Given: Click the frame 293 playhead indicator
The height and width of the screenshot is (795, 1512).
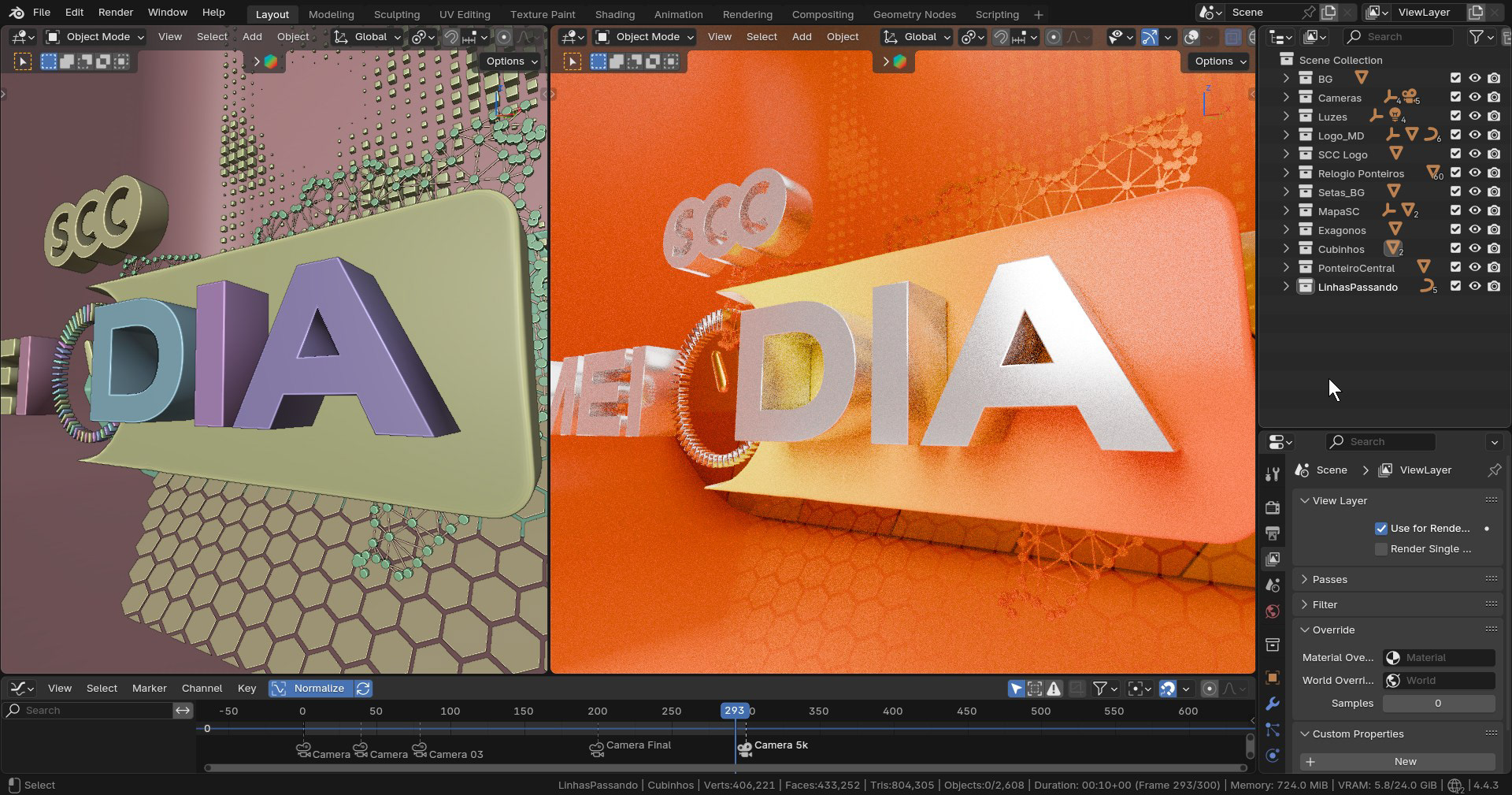Looking at the screenshot, I should (735, 711).
